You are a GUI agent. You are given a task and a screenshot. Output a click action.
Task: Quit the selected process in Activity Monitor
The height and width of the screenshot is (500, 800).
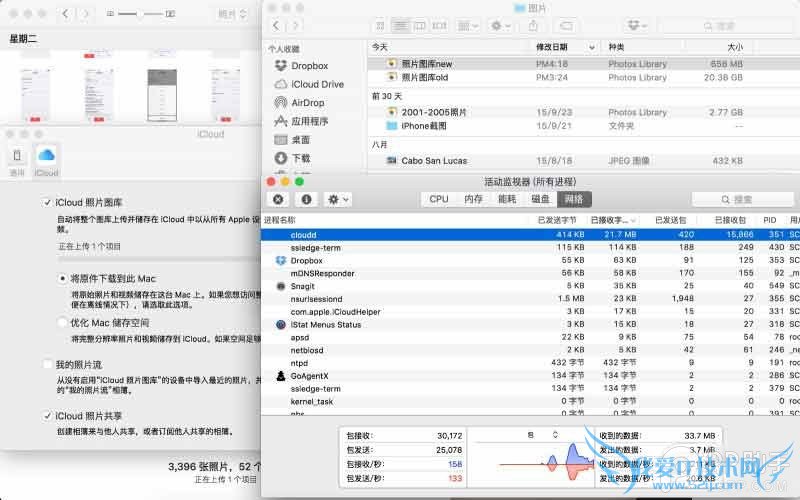tap(278, 199)
